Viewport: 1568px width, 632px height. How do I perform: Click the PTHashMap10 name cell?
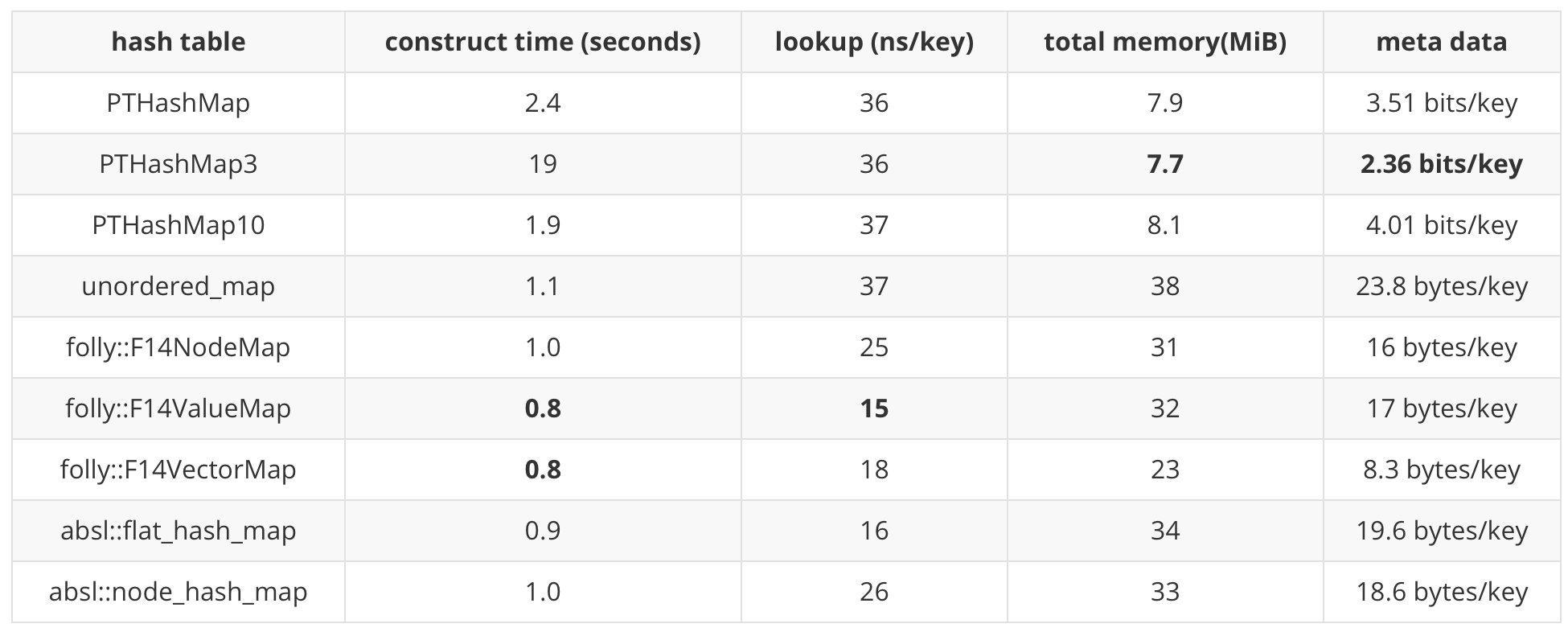click(x=178, y=225)
